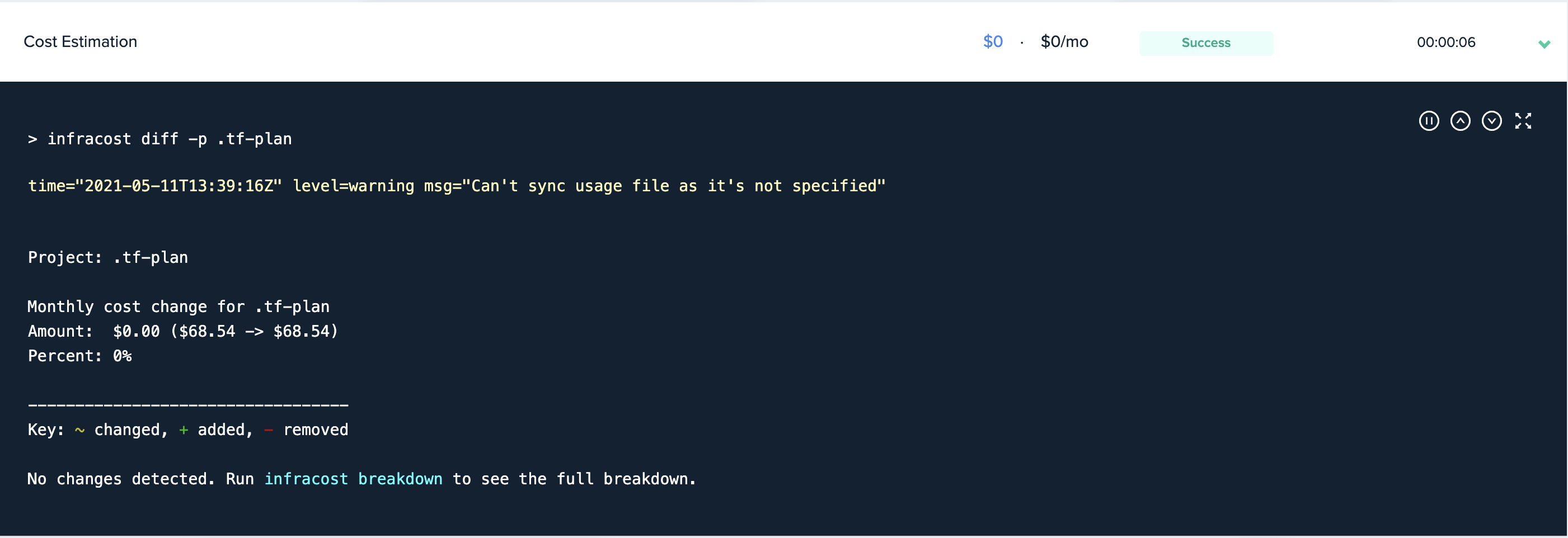Screen dimensions: 1568x538
Task: Select the Cost Estimation step title
Action: 81,41
